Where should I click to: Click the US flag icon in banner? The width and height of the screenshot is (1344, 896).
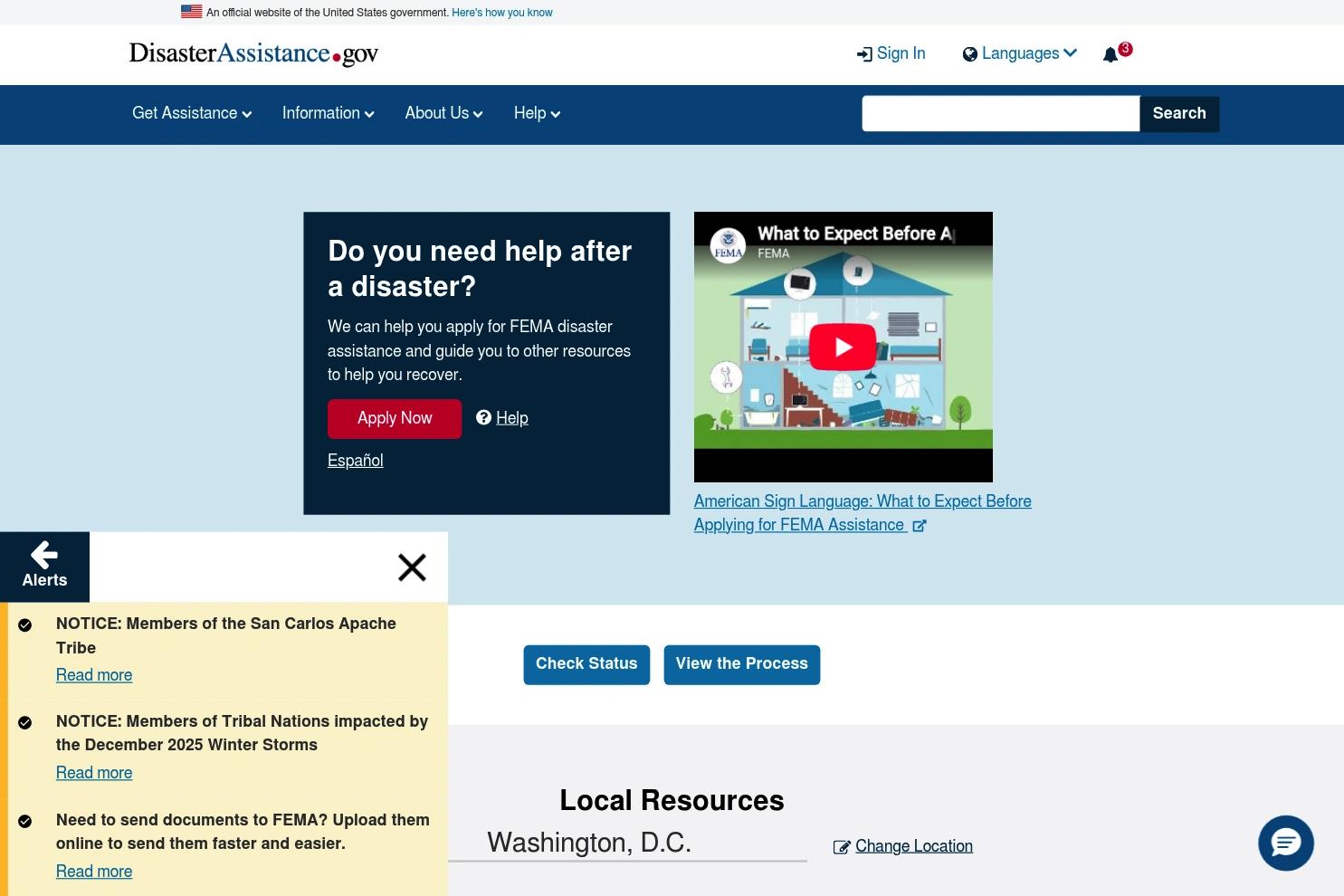(191, 12)
